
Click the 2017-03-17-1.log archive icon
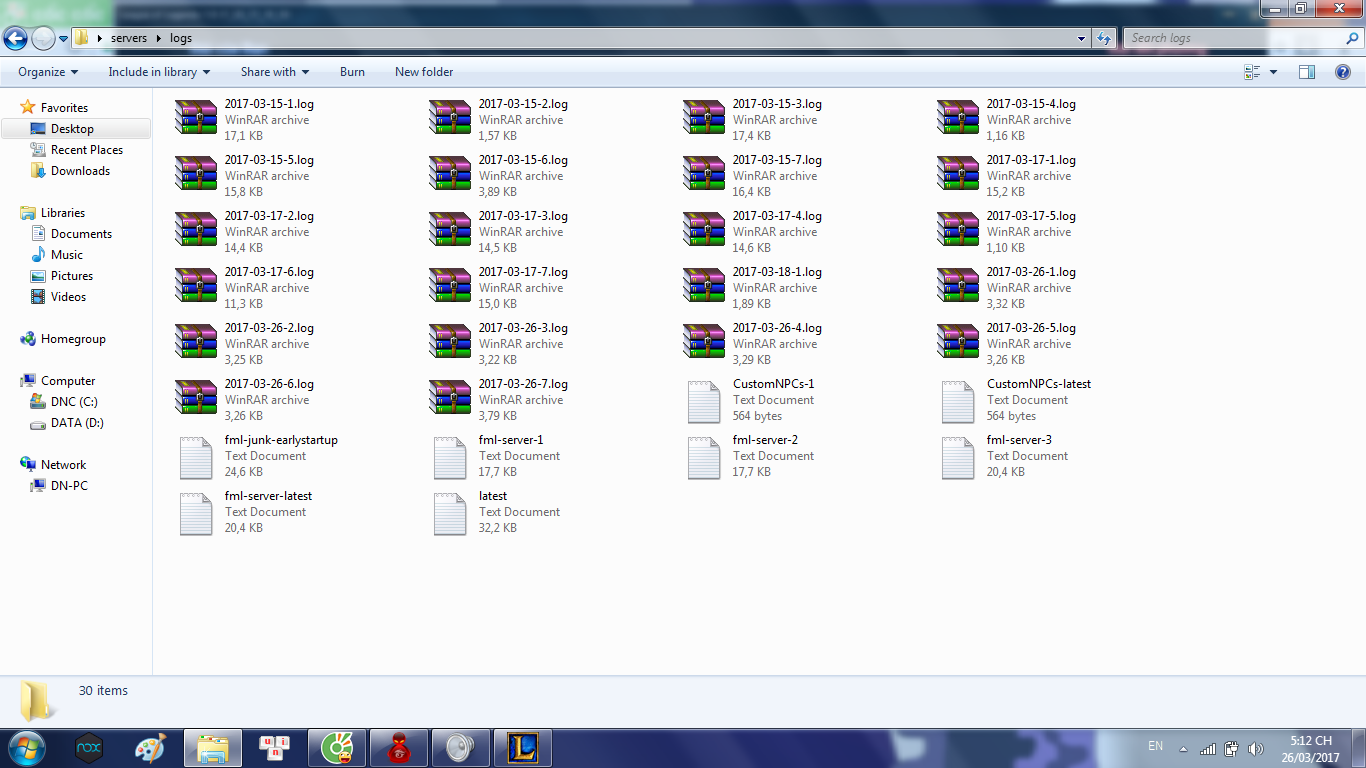coord(958,174)
